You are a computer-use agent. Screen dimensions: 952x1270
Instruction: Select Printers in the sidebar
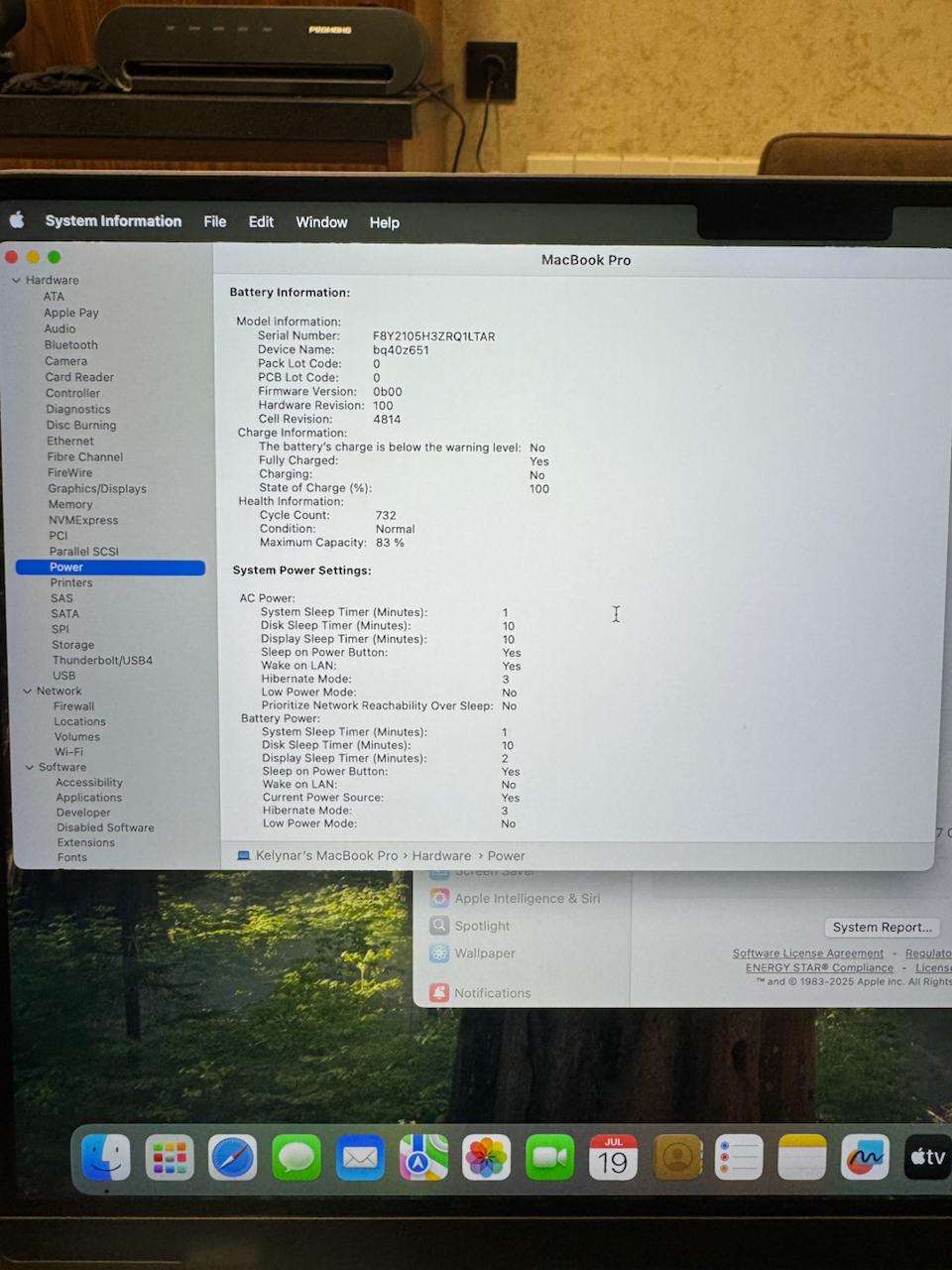click(71, 582)
